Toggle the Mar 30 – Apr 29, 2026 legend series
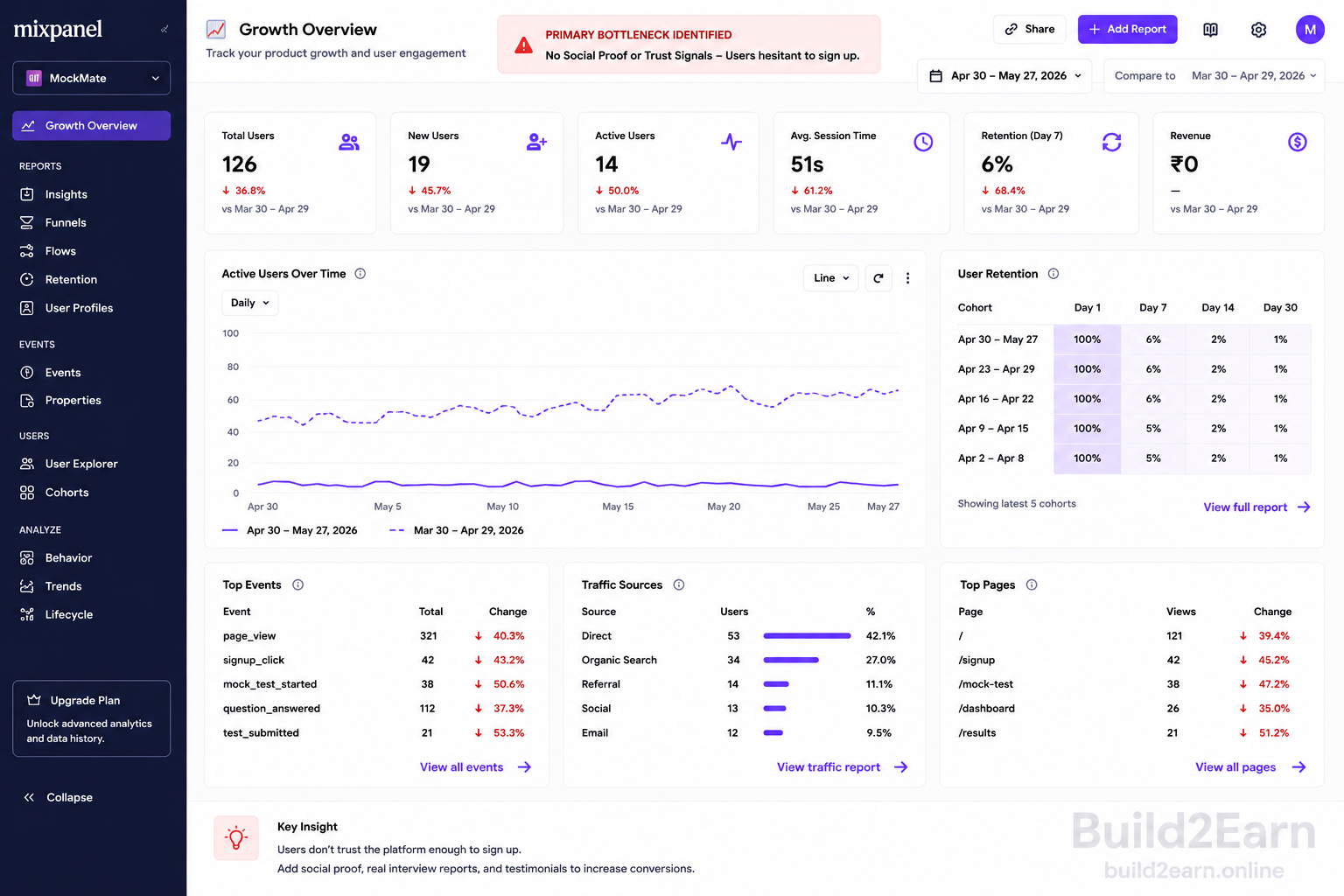1344x896 pixels. click(456, 530)
